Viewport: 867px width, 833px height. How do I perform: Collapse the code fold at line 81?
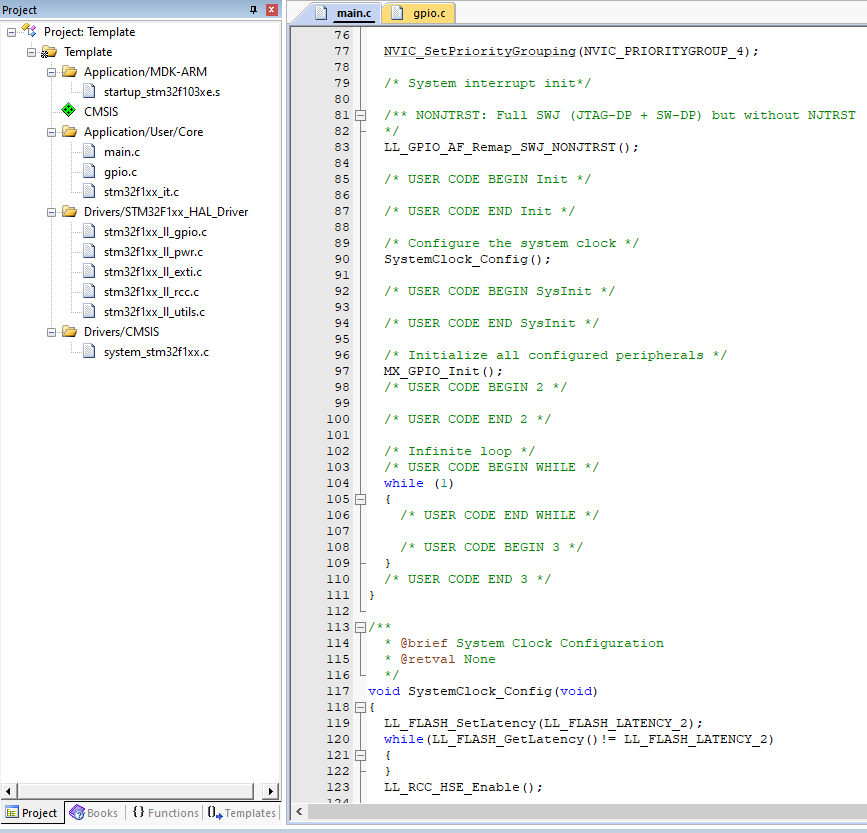[x=359, y=115]
